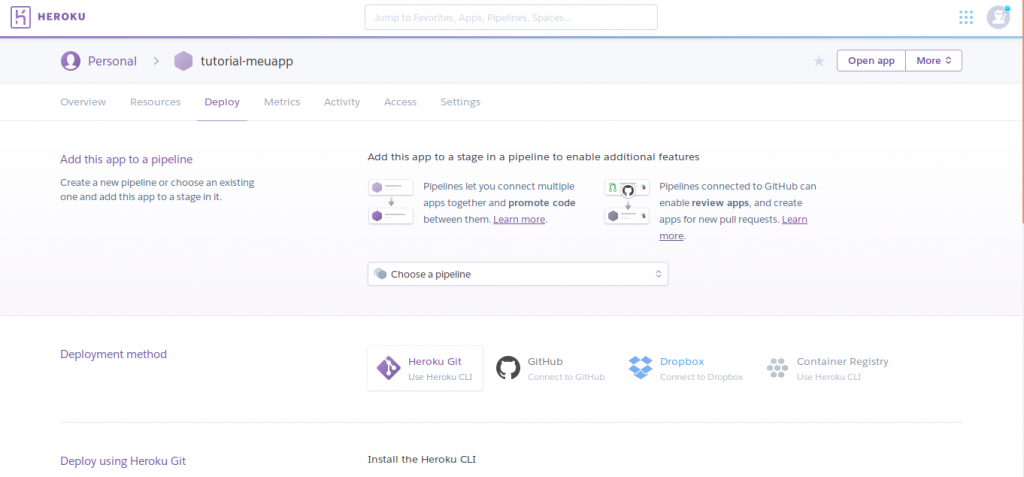
Task: Click the Jump to Favorites search field
Action: tap(511, 17)
